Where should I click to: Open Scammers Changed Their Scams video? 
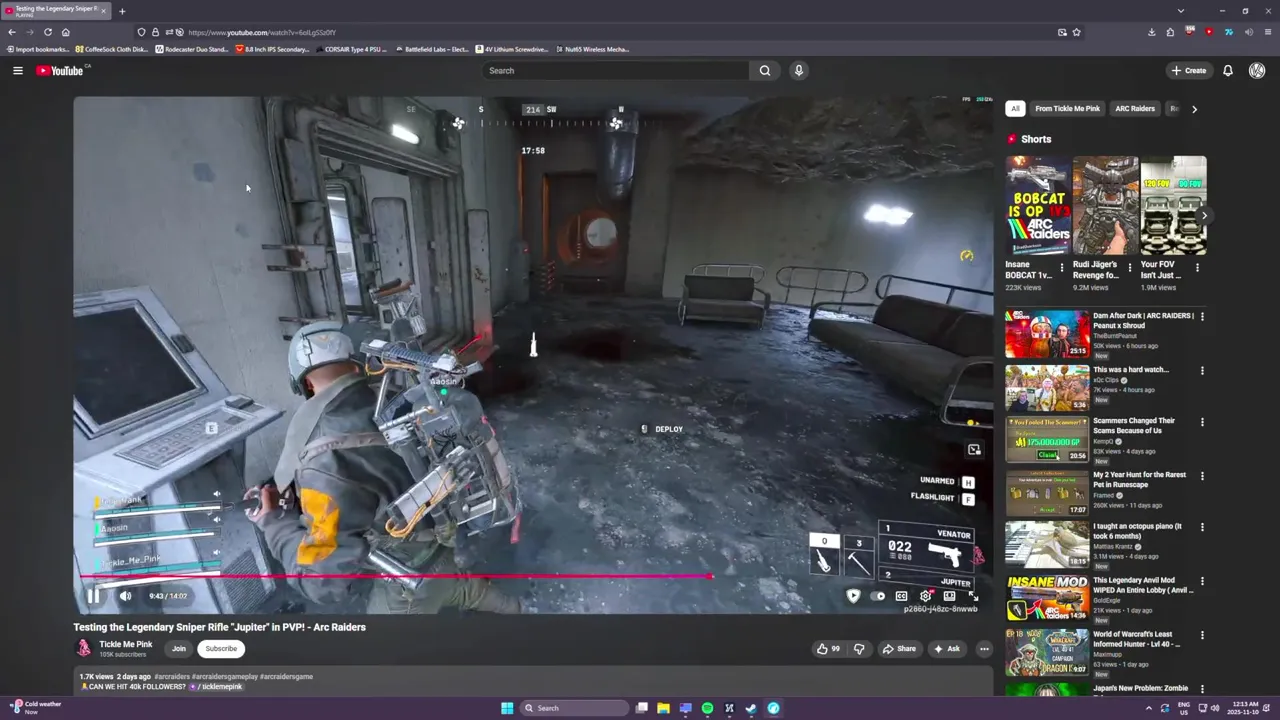[x=1047, y=439]
